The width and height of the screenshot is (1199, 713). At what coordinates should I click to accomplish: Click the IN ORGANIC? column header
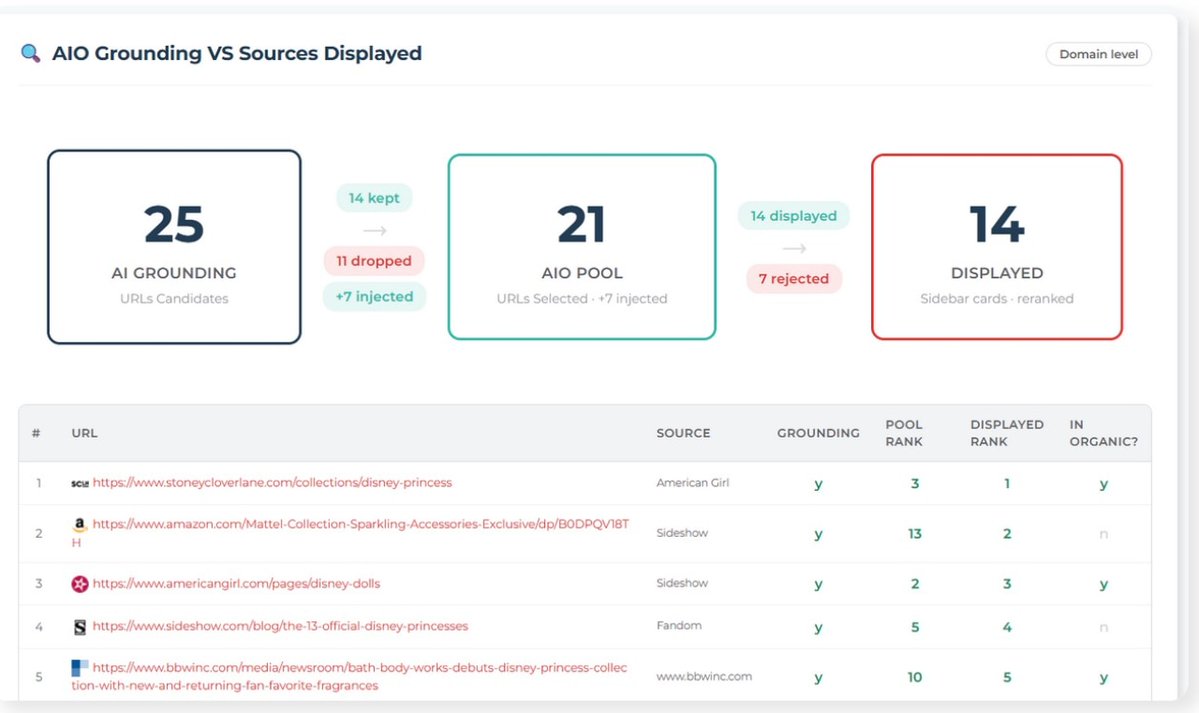click(x=1103, y=433)
